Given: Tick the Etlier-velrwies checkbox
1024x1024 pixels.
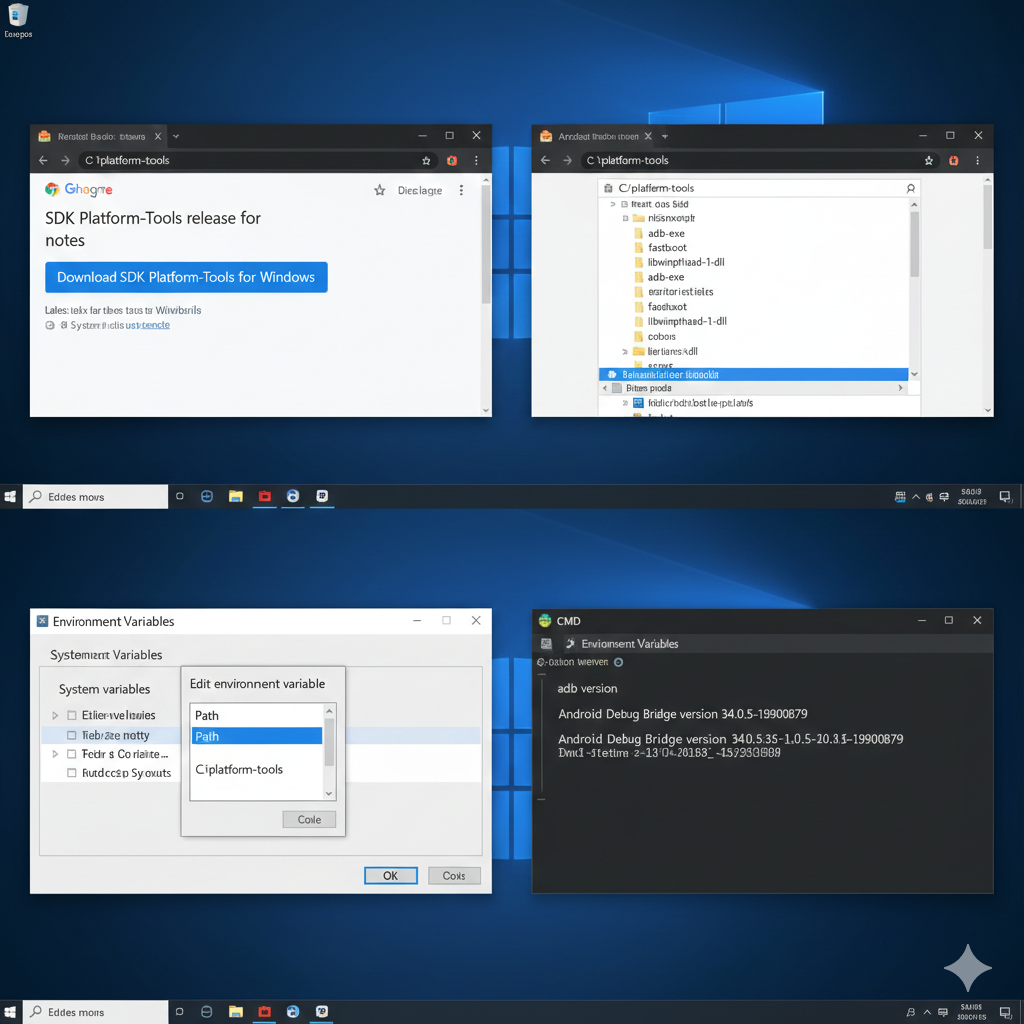Looking at the screenshot, I should (72, 715).
